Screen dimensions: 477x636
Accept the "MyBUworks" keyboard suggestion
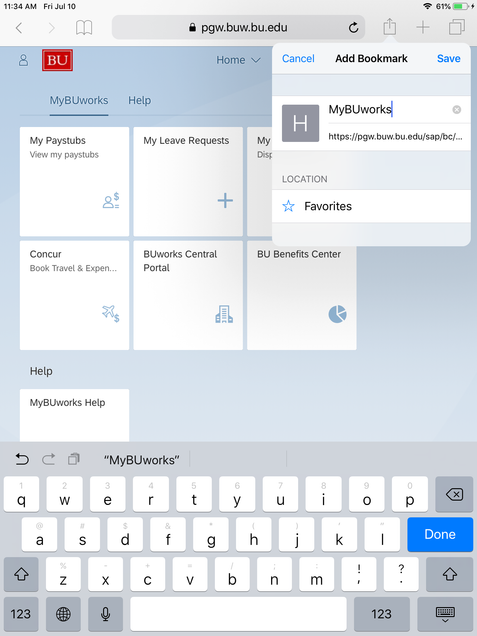click(x=142, y=460)
